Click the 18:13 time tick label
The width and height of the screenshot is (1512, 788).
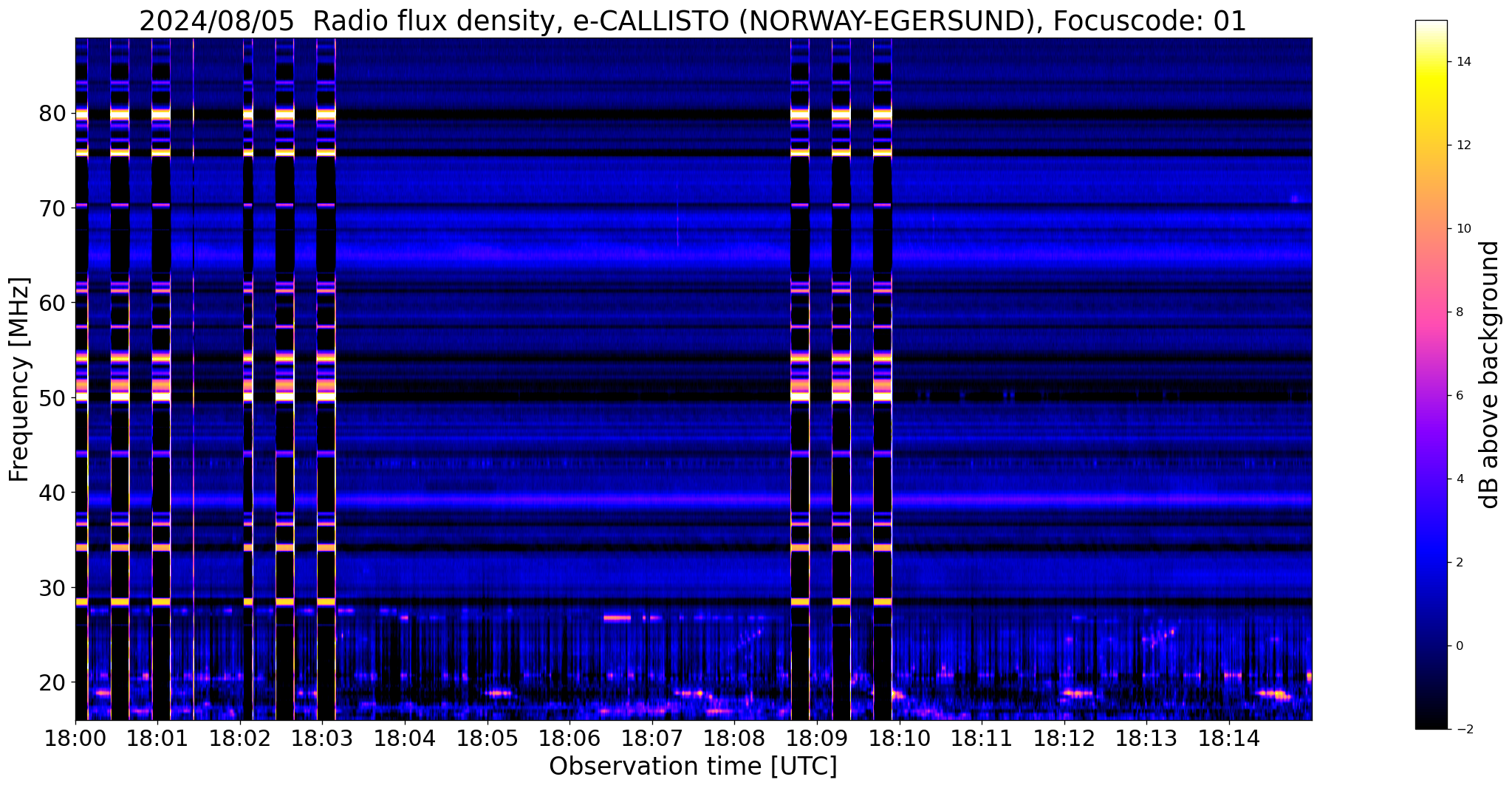click(x=1147, y=739)
